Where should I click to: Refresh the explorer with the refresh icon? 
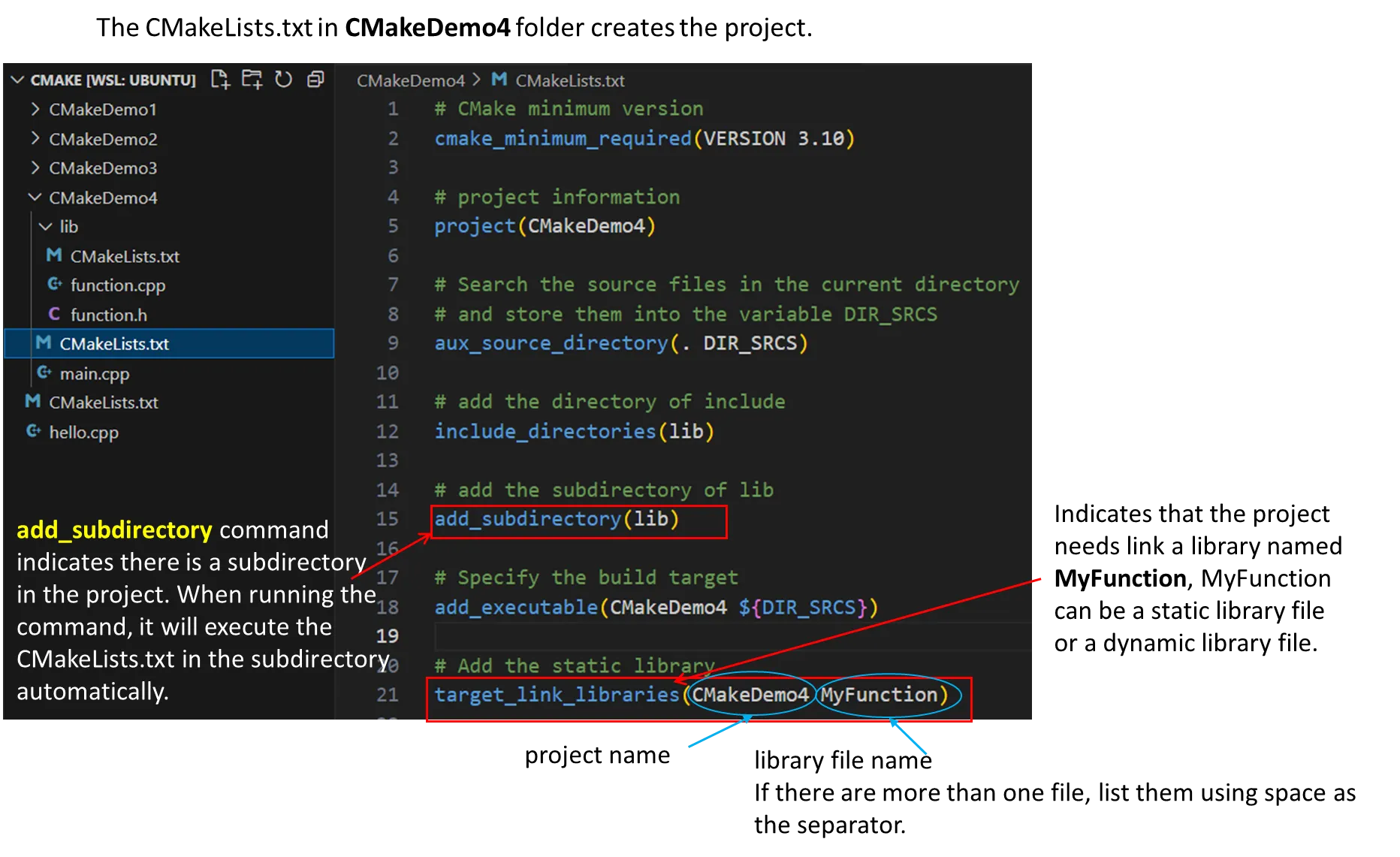coord(283,79)
